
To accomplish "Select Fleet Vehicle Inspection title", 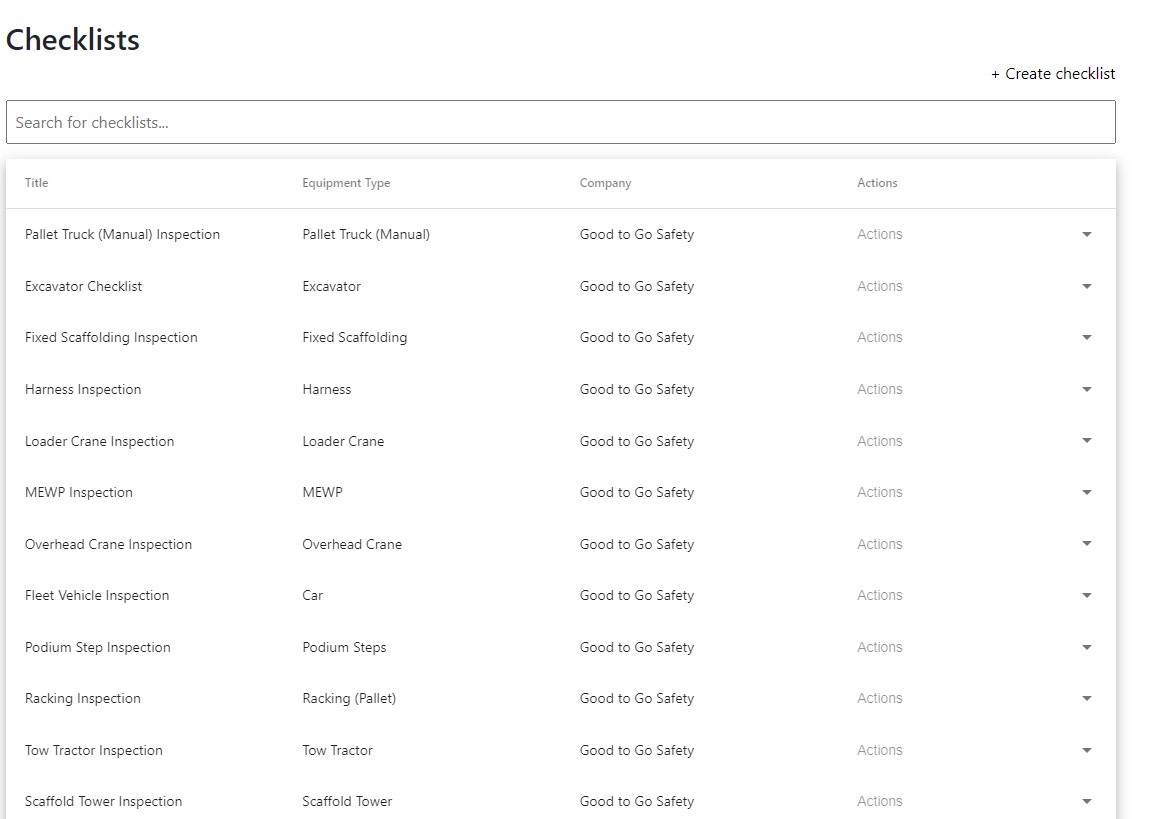I will click(x=97, y=595).
